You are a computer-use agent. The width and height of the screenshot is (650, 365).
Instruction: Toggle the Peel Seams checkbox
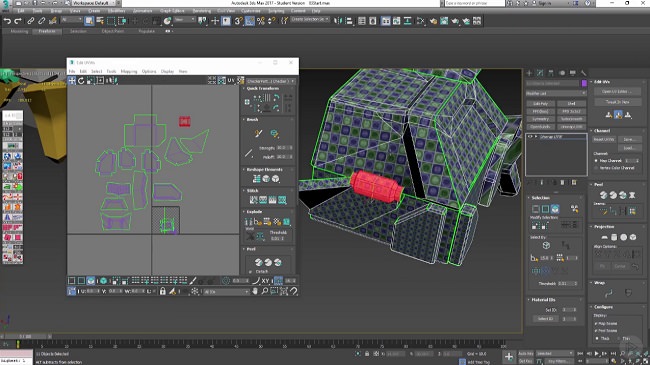[596, 331]
